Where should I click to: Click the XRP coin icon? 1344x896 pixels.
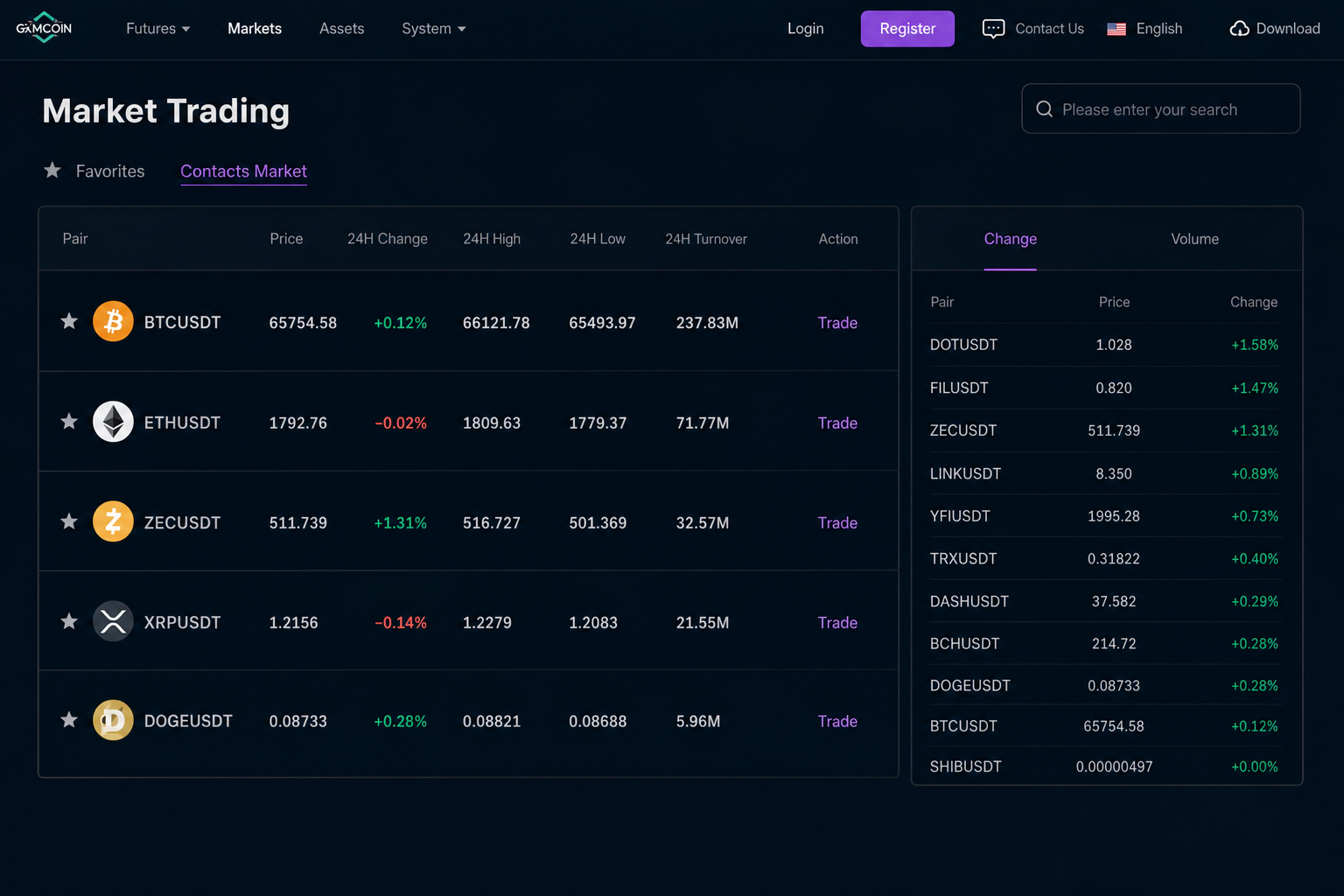[113, 621]
